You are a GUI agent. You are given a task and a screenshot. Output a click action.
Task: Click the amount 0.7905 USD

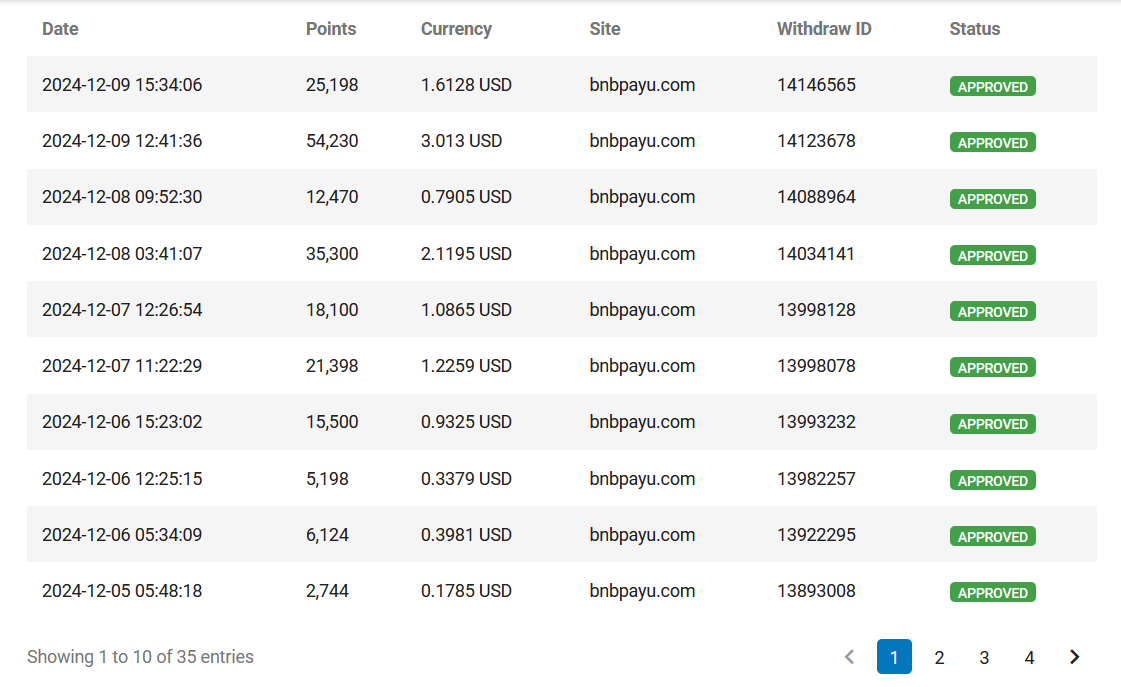pyautogui.click(x=466, y=197)
